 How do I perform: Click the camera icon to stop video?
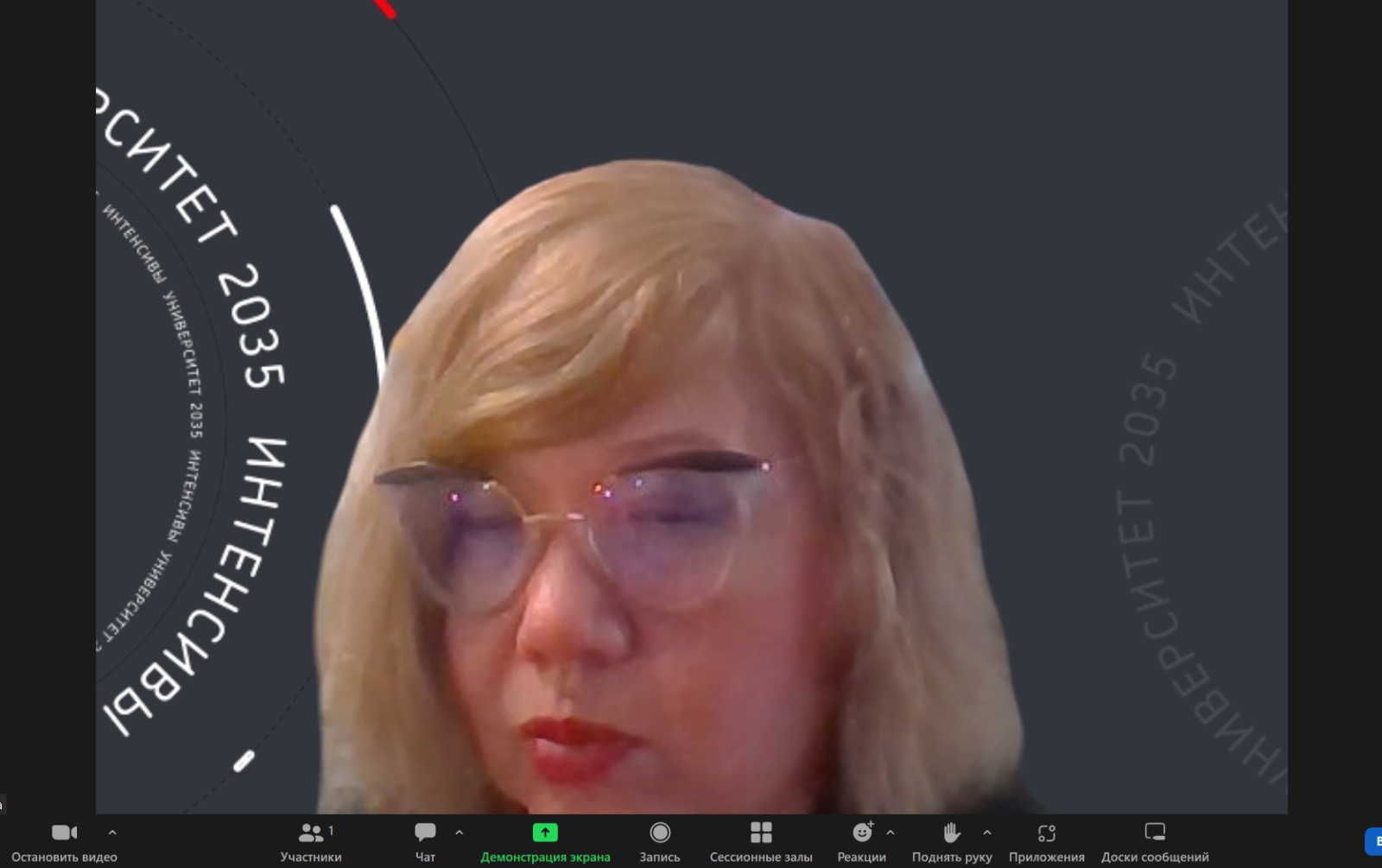tap(64, 833)
